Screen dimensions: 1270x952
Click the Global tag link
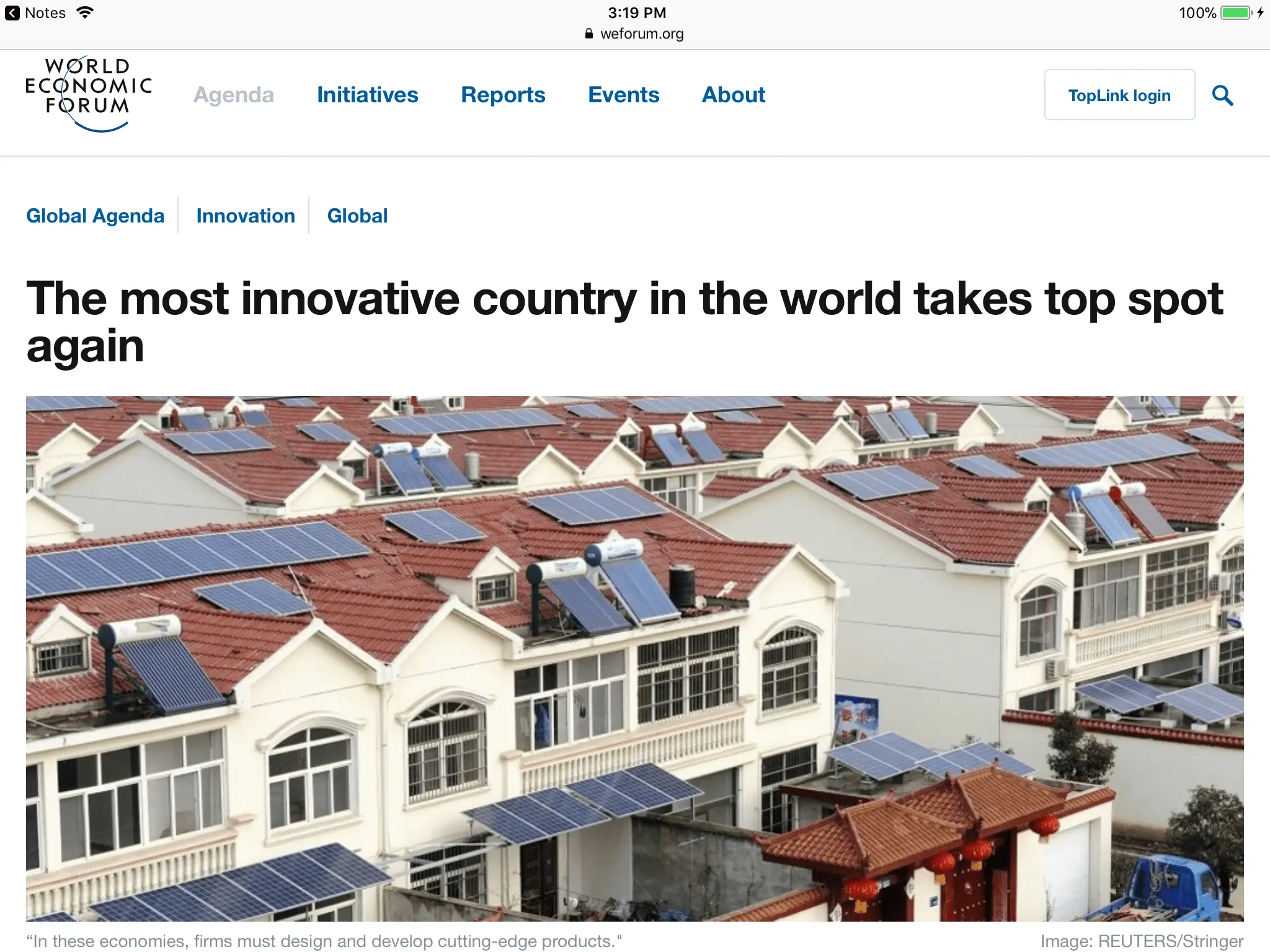coord(357,216)
